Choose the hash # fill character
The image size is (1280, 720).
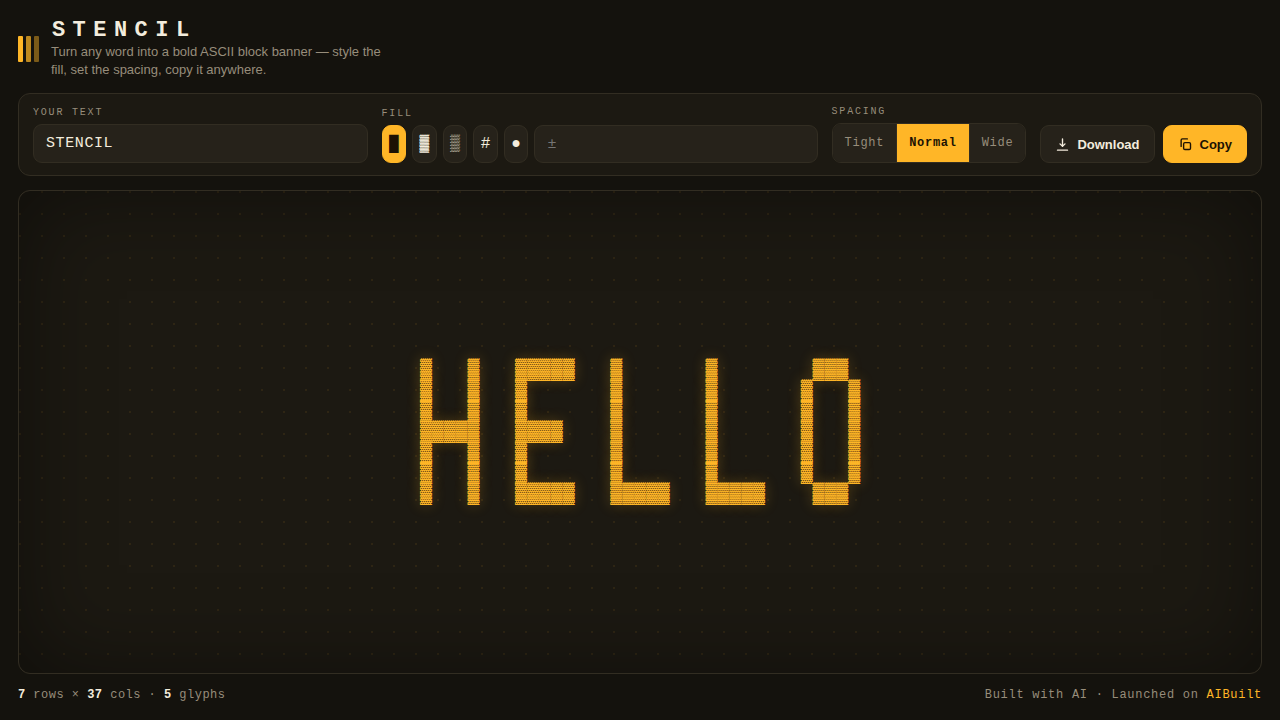tap(485, 144)
